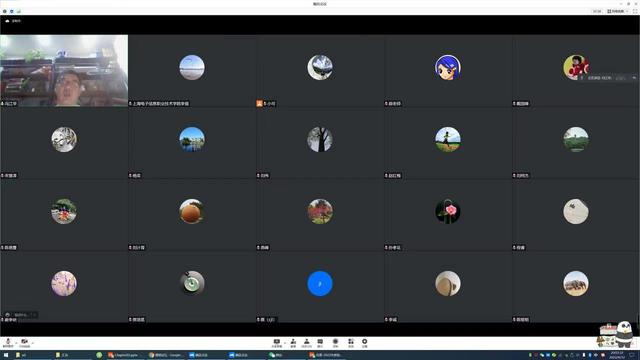
Task: Select the speaker's live video tile
Action: (x=64, y=71)
